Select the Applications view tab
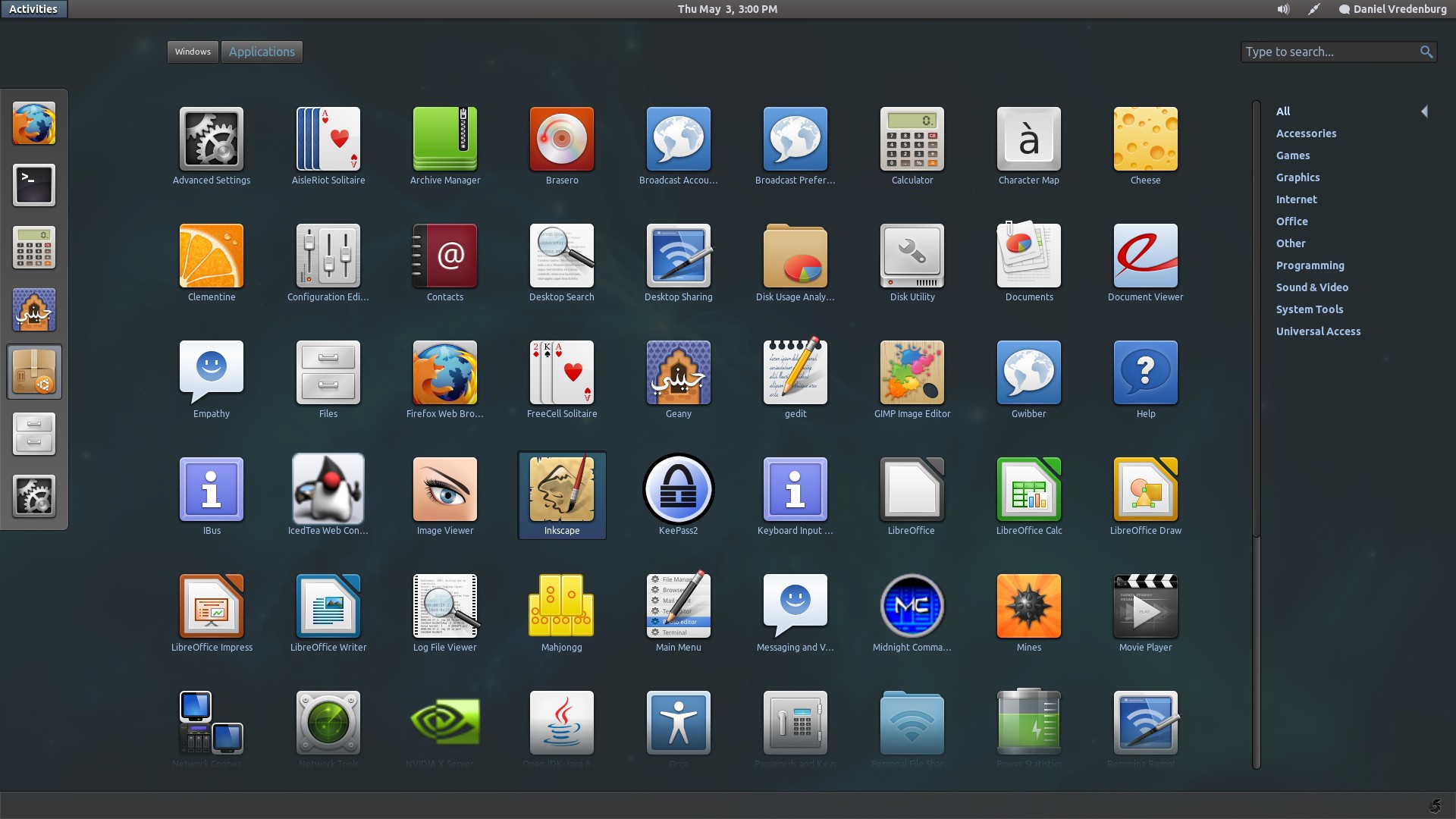Screen dimensions: 1456x819 [x=262, y=52]
